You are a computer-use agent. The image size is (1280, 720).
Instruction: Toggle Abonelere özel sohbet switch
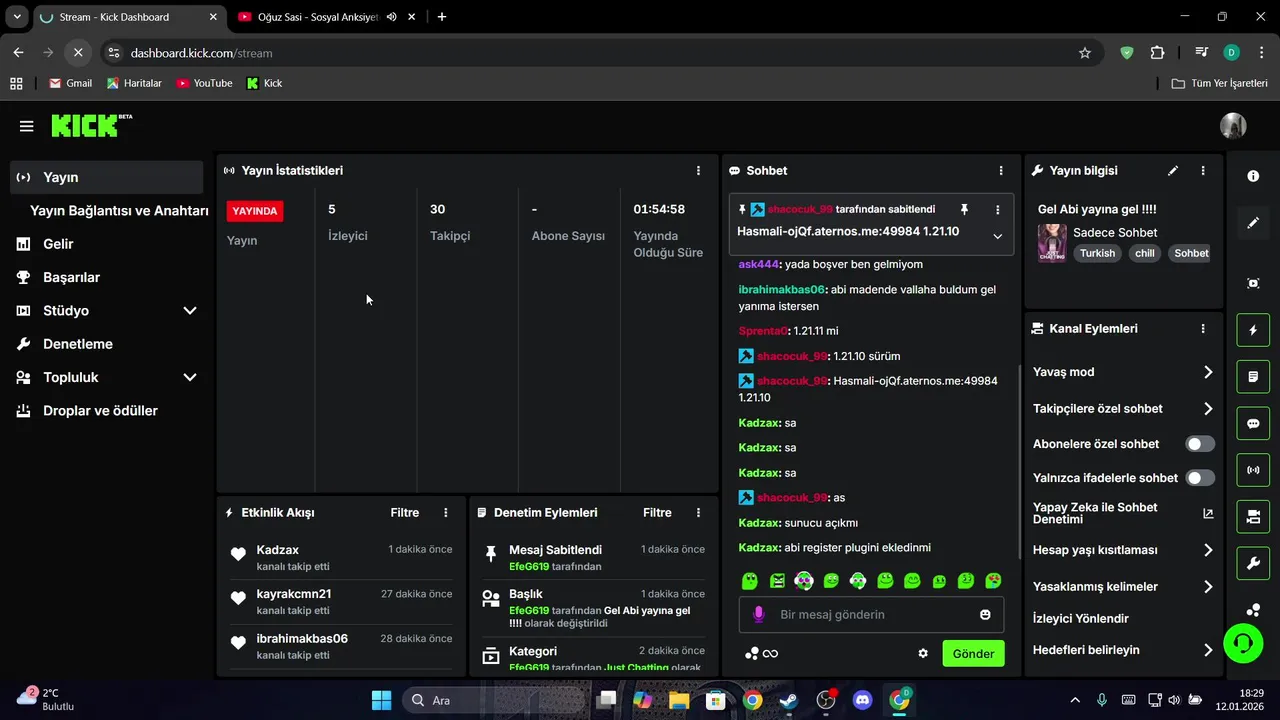pos(1200,443)
